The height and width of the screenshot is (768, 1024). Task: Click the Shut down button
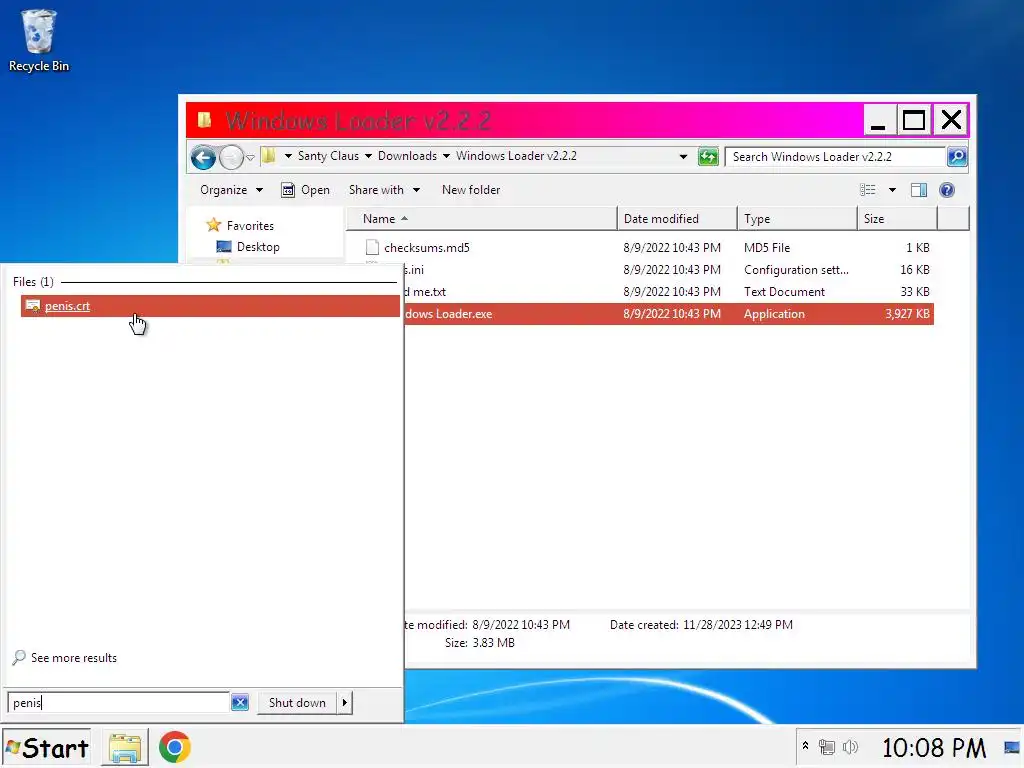coord(297,703)
